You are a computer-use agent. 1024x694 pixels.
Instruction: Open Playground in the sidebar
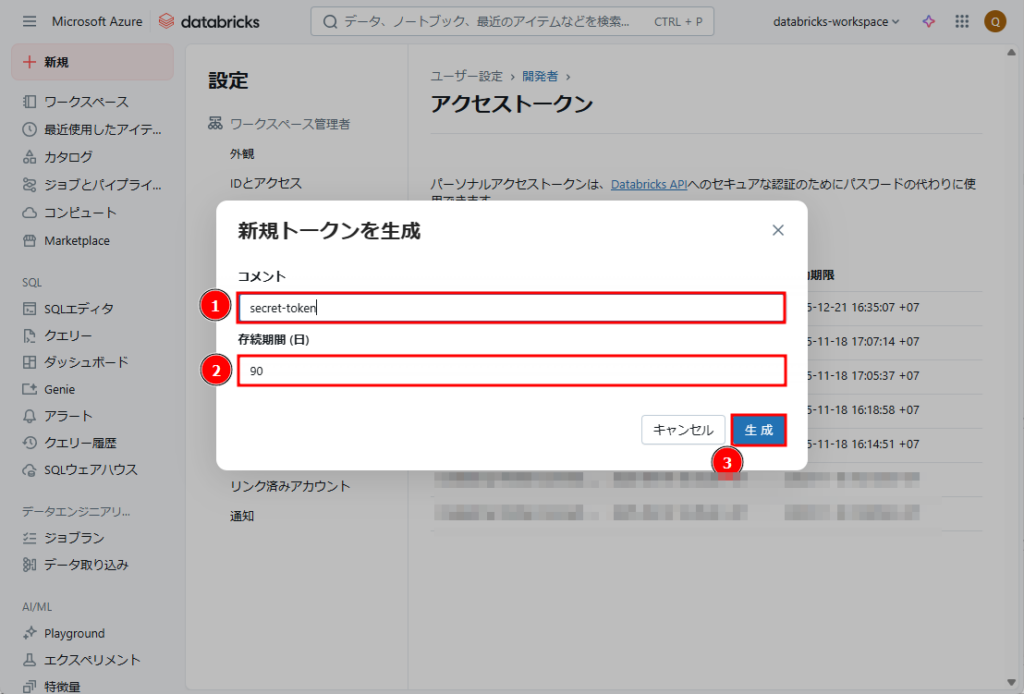pos(74,633)
